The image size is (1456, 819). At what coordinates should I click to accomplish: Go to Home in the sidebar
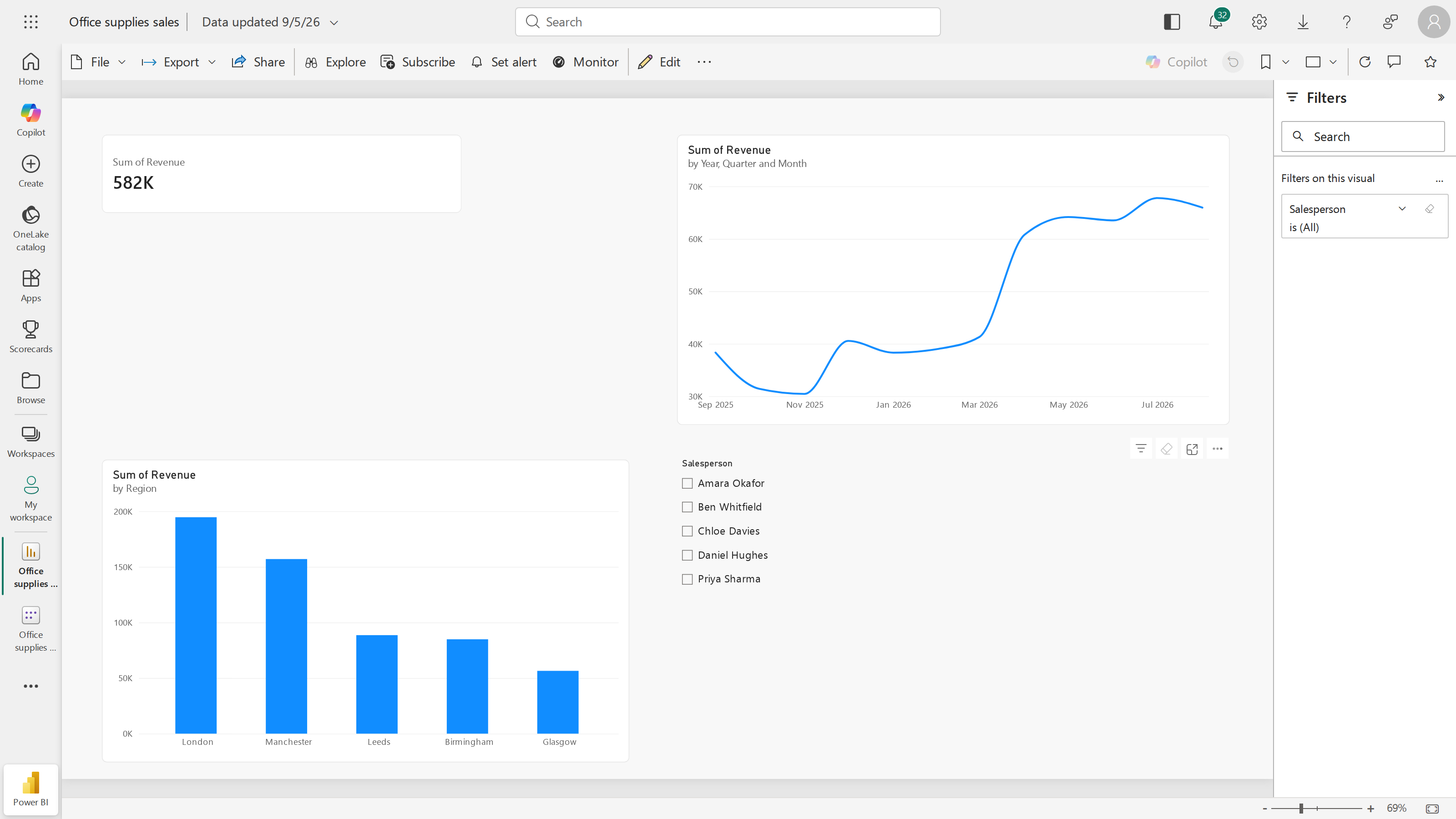tap(30, 69)
